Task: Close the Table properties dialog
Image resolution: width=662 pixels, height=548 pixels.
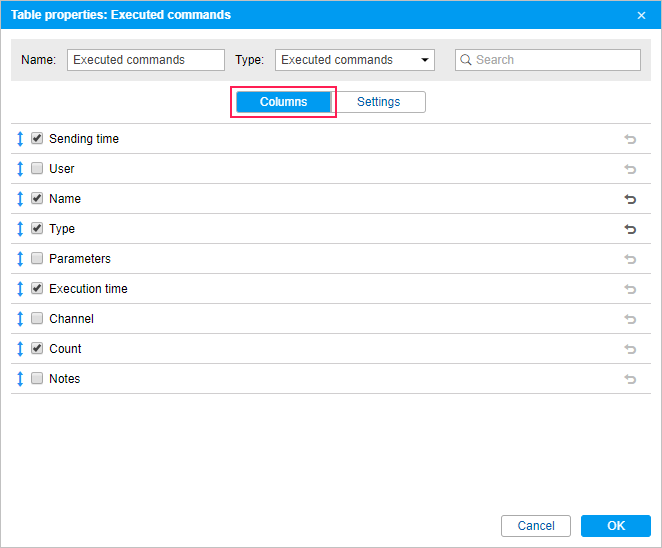Action: tap(641, 16)
